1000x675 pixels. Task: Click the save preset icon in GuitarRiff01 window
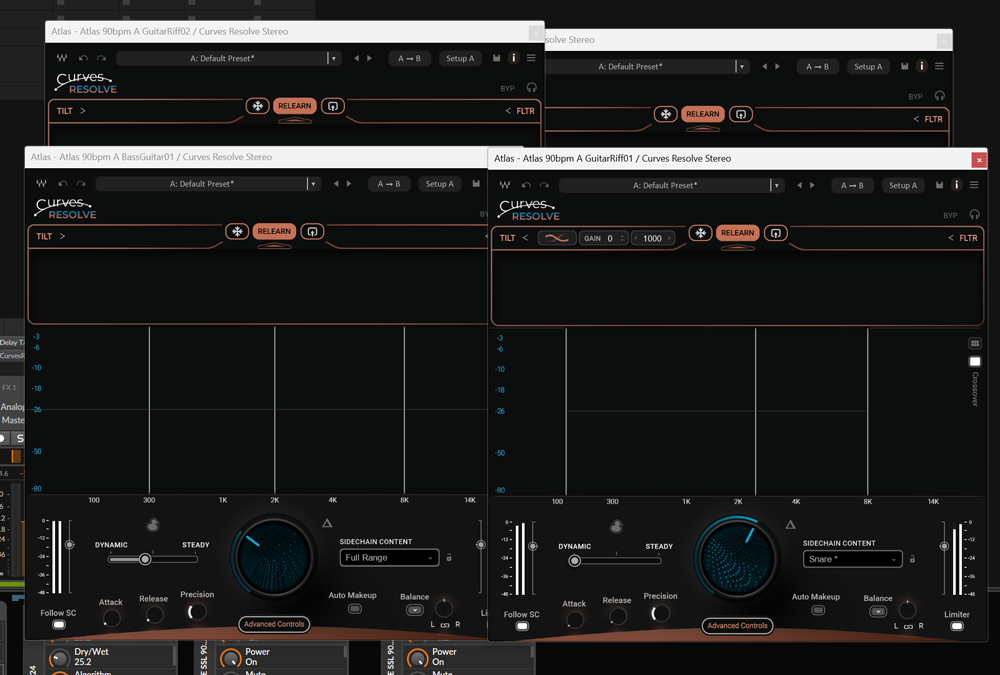coord(939,185)
